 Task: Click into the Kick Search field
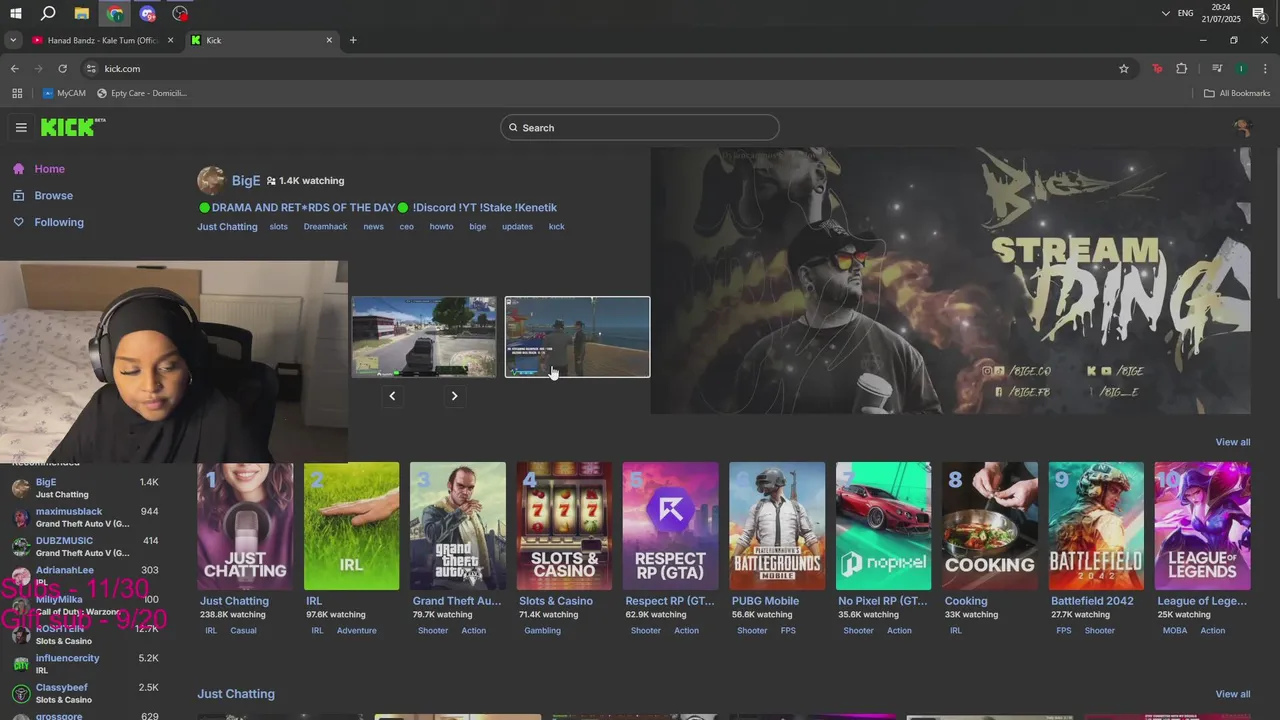tap(640, 127)
